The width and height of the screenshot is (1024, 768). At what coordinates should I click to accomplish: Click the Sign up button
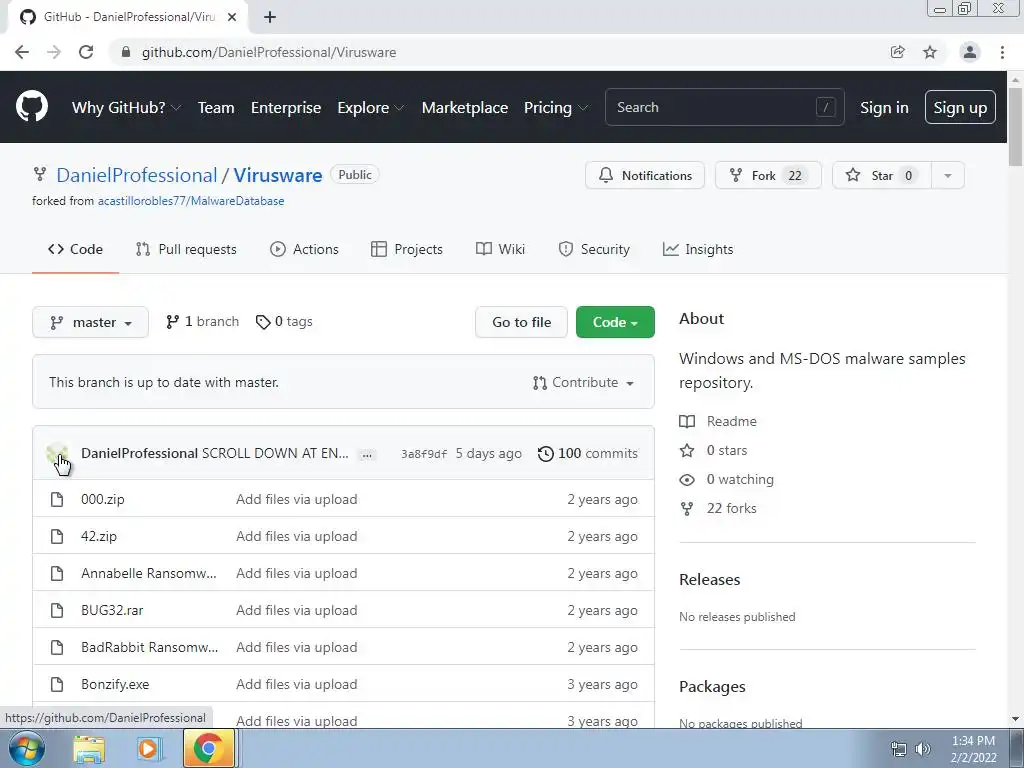(960, 107)
